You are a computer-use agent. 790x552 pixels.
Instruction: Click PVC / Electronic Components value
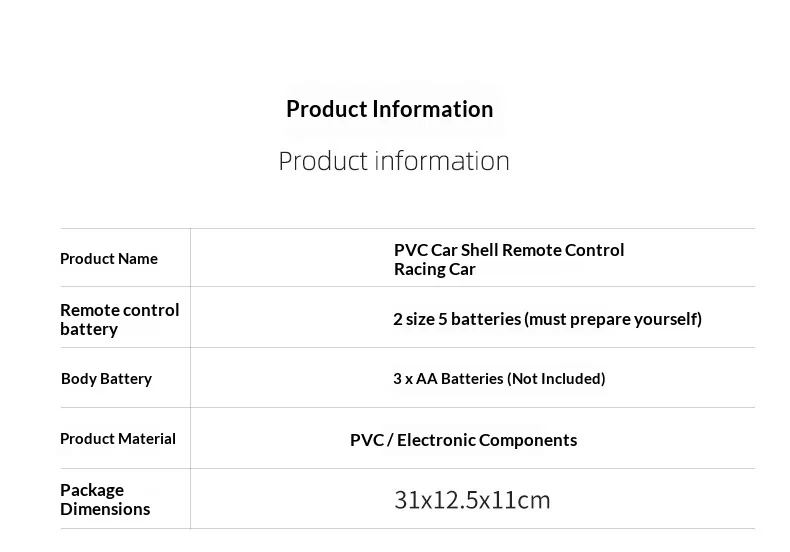[464, 440]
